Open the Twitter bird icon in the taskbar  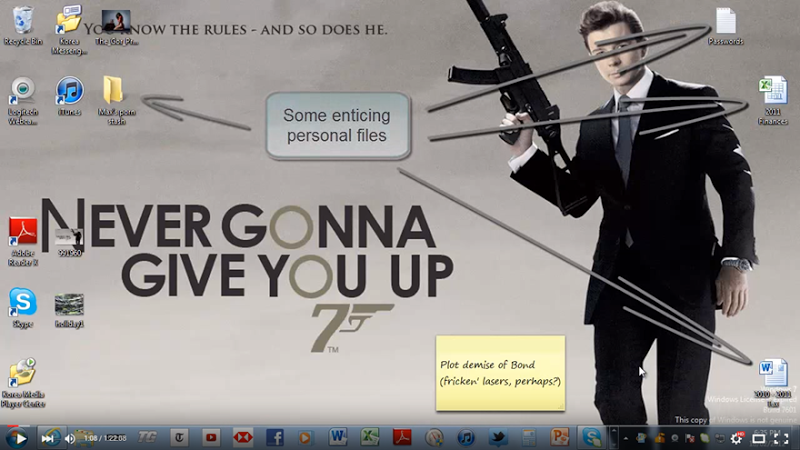pyautogui.click(x=498, y=438)
